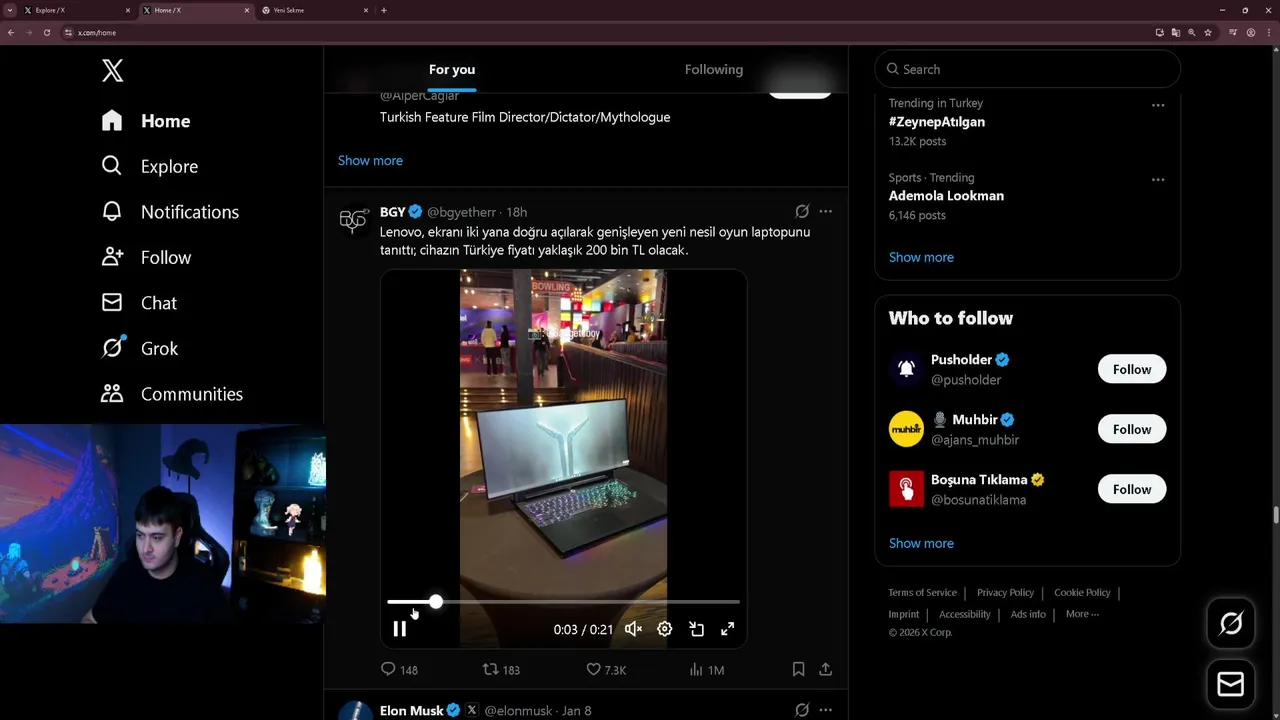Open more options for #ZeynepAtılgan trend
The width and height of the screenshot is (1280, 720).
1158,105
